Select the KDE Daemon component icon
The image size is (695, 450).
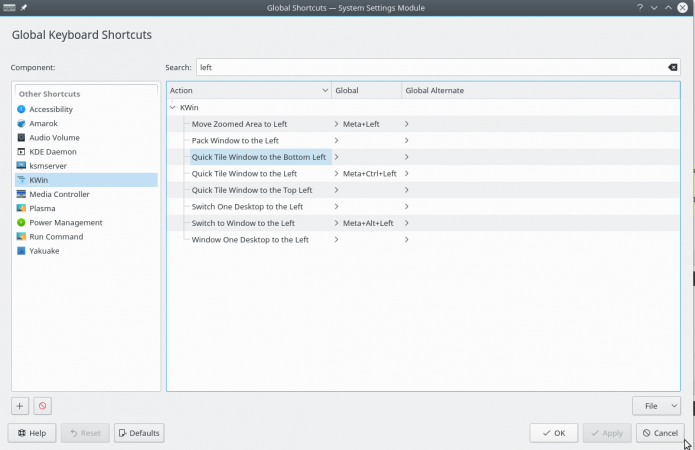point(21,152)
